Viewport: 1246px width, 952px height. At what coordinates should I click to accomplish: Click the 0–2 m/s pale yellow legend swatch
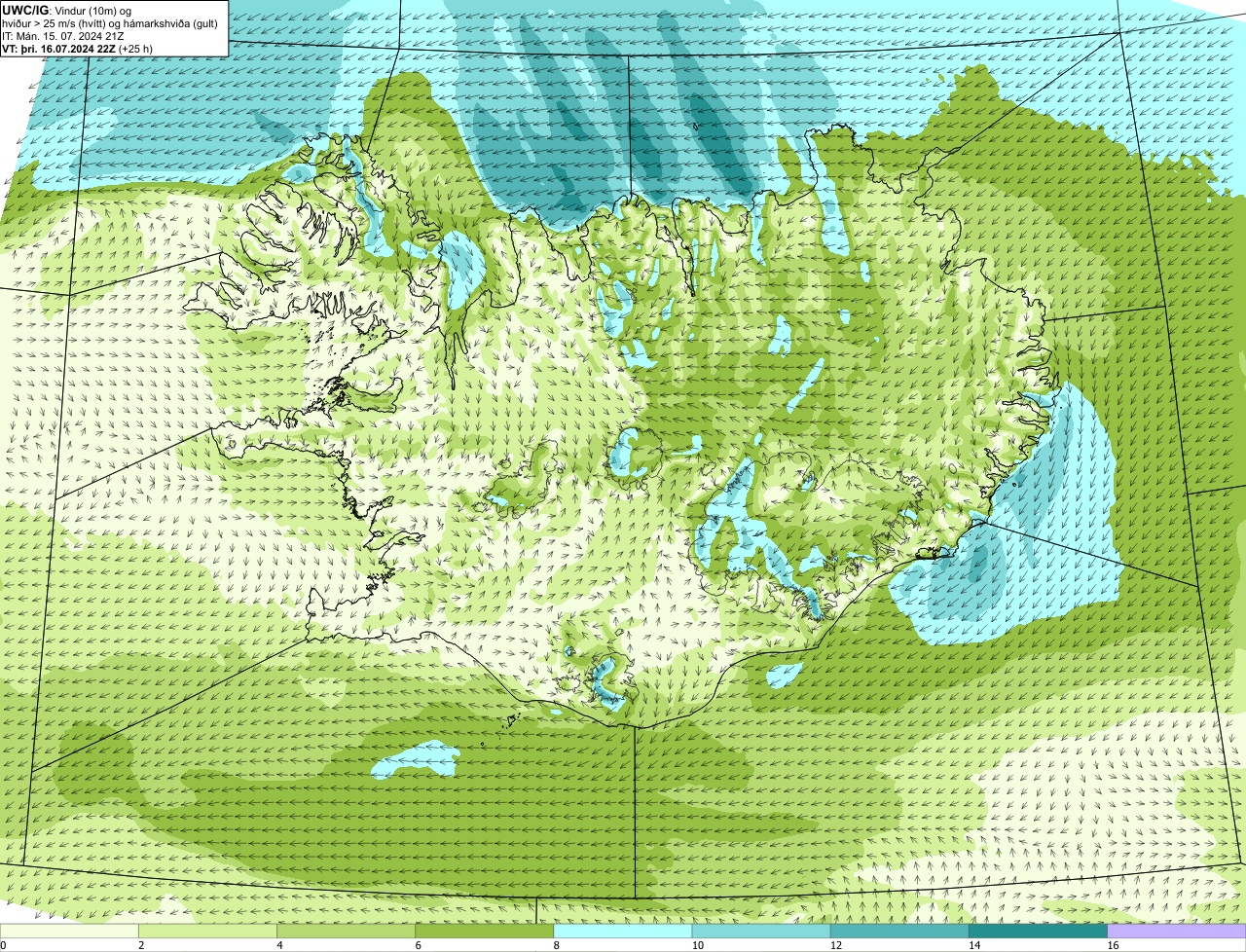click(69, 932)
